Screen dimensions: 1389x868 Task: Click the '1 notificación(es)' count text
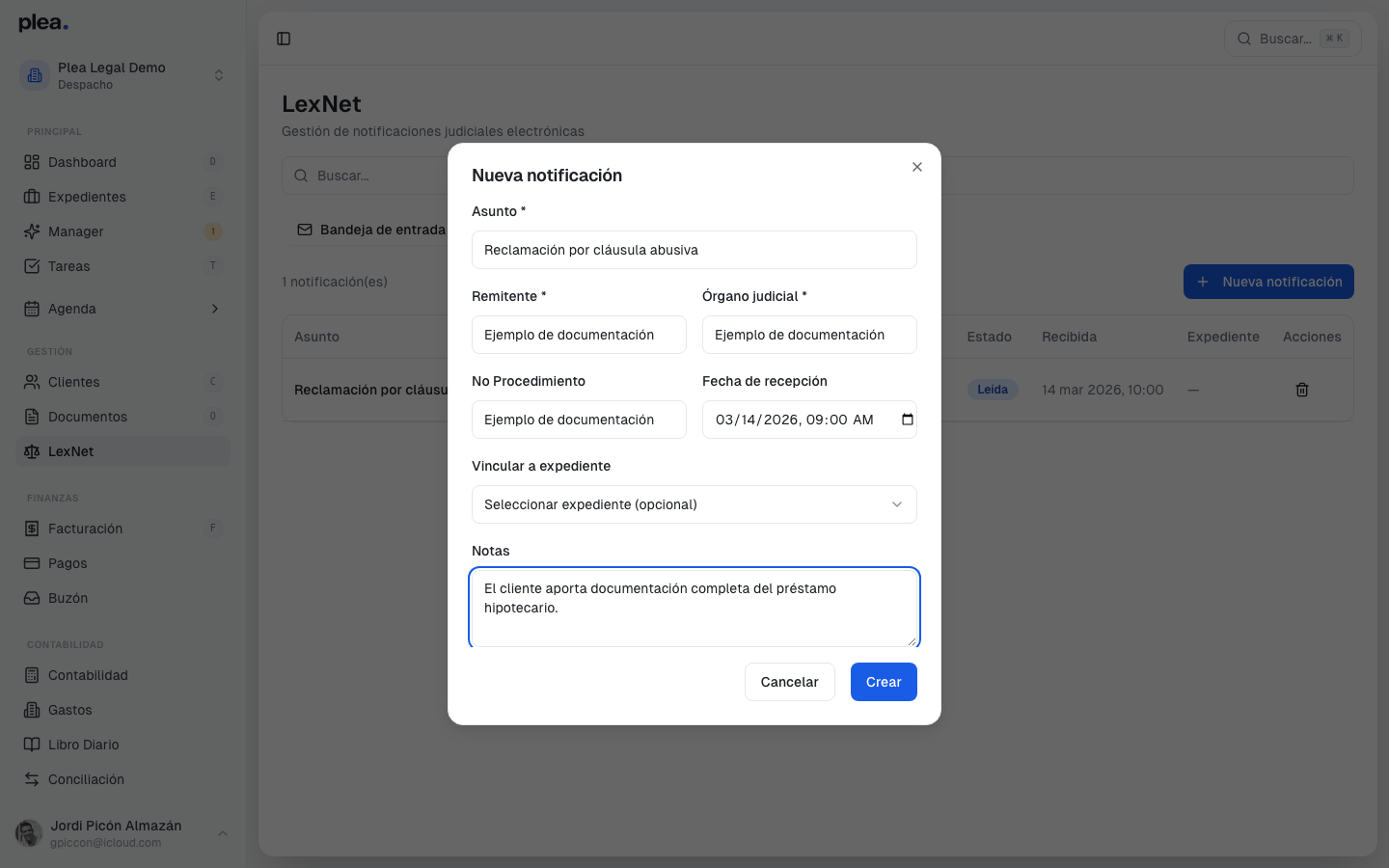coord(335,282)
